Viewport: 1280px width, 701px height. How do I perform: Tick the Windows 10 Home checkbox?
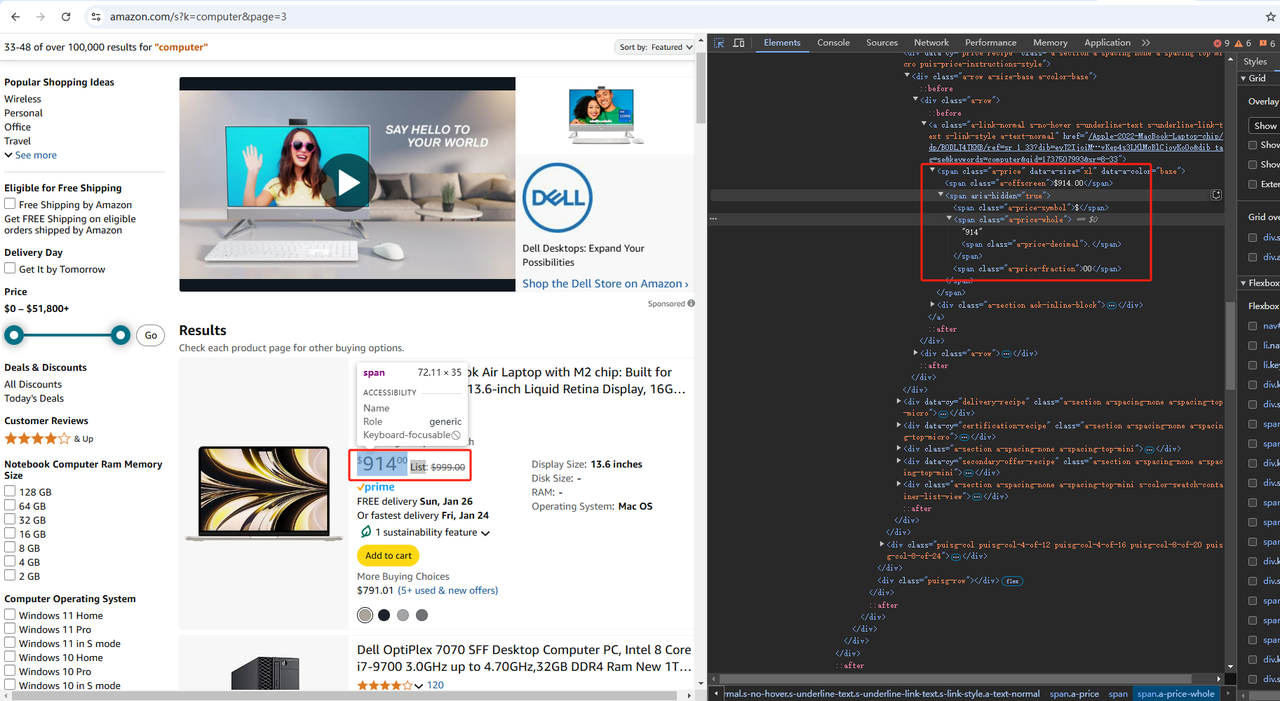(x=10, y=657)
